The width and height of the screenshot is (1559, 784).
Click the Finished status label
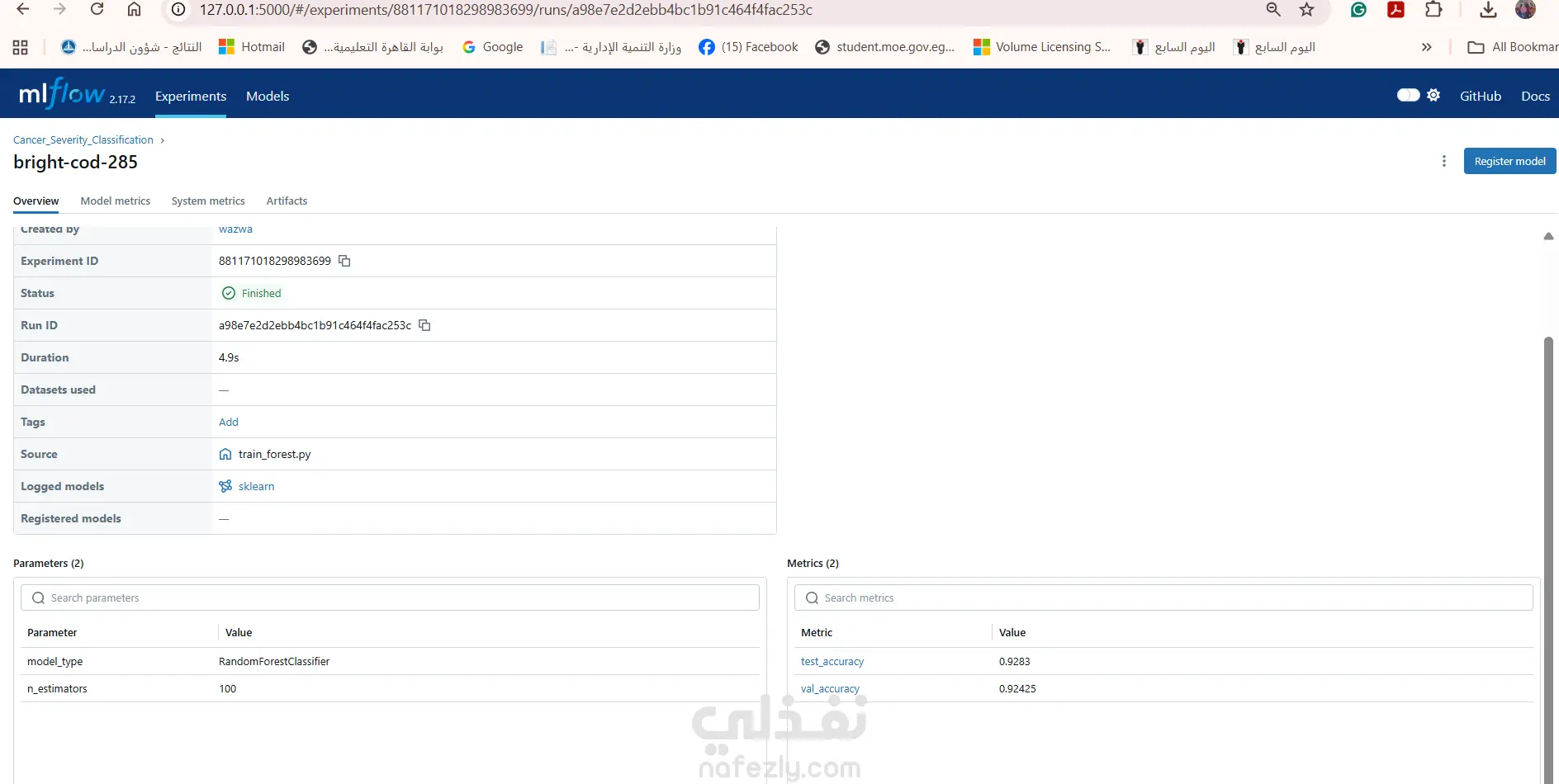click(261, 293)
